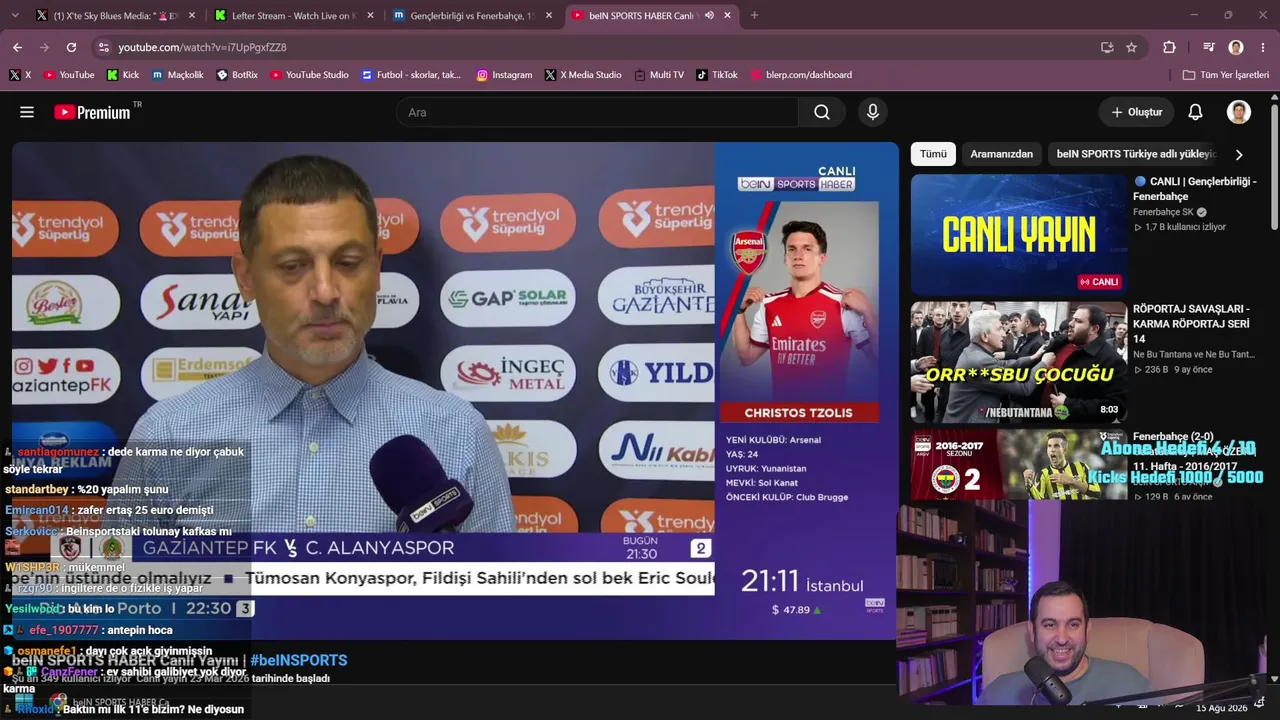Screen dimensions: 1280x720
Task: Focus the YouTube search box labeled Ara
Action: pos(598,112)
